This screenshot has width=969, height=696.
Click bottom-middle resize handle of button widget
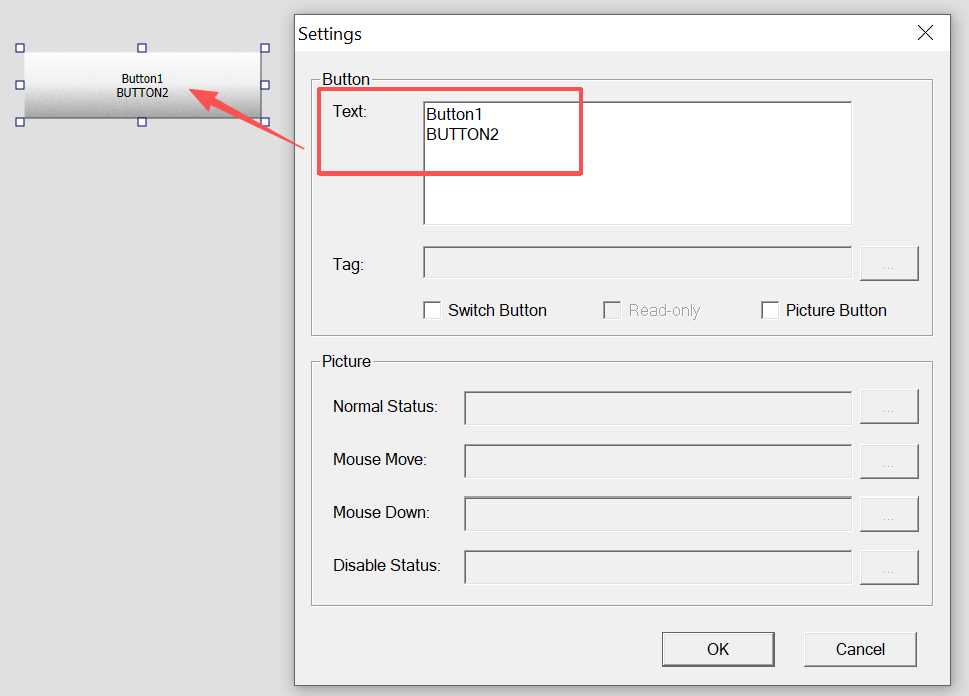[x=142, y=122]
